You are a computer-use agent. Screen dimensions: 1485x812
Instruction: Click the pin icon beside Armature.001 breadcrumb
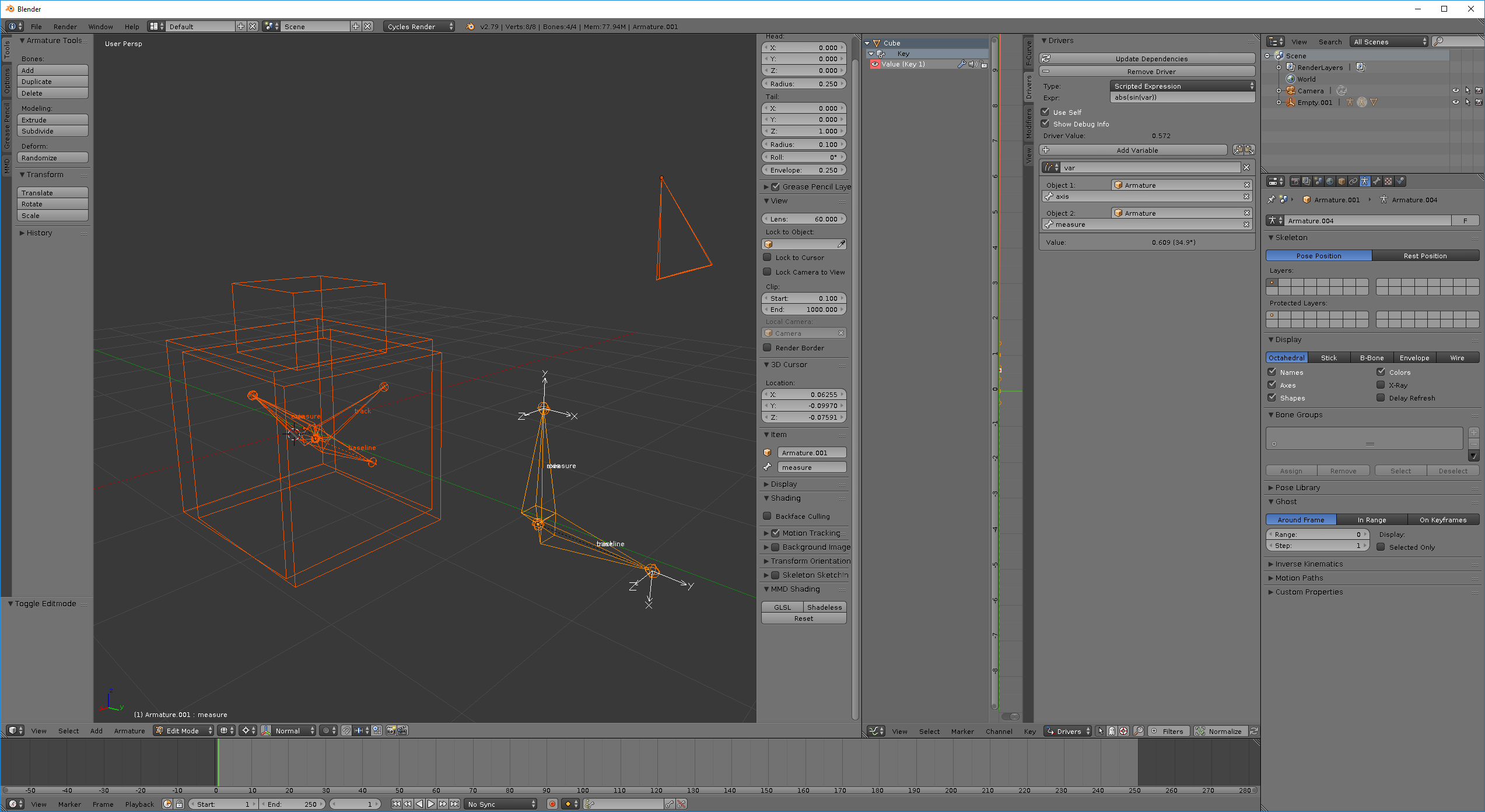click(1271, 199)
